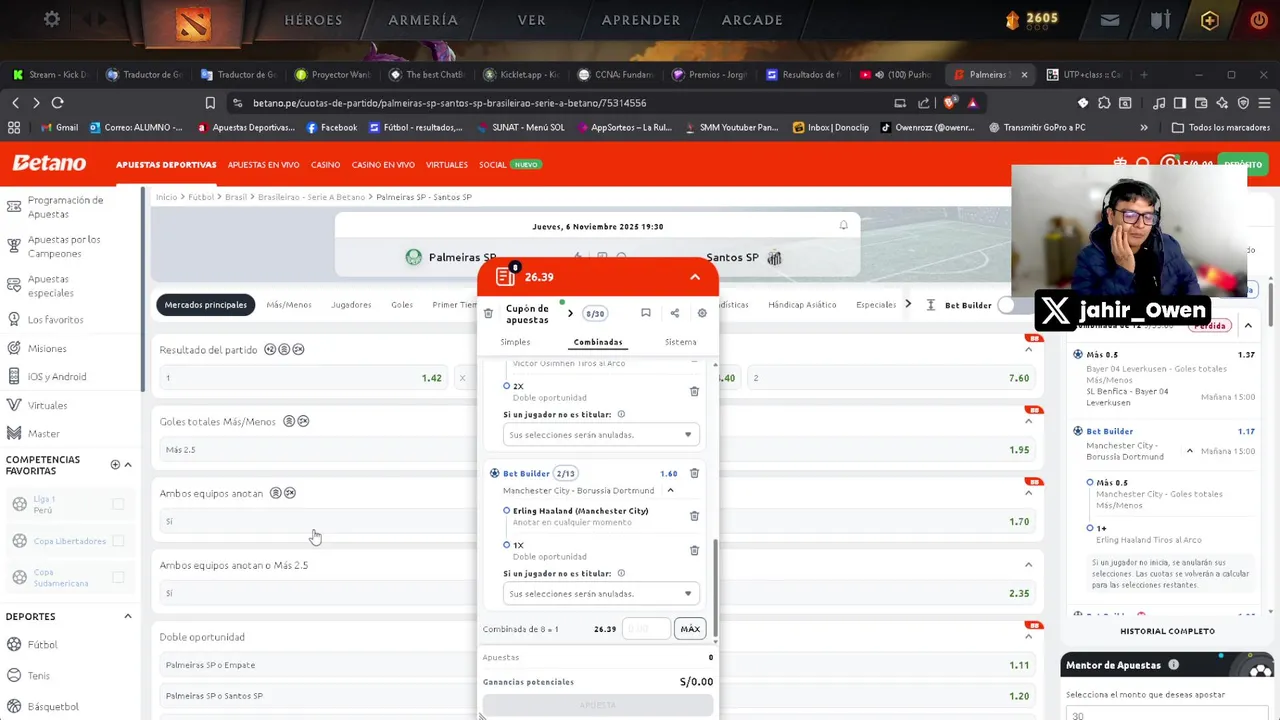Open the Casino menu item
1280x720 pixels.
tap(325, 164)
